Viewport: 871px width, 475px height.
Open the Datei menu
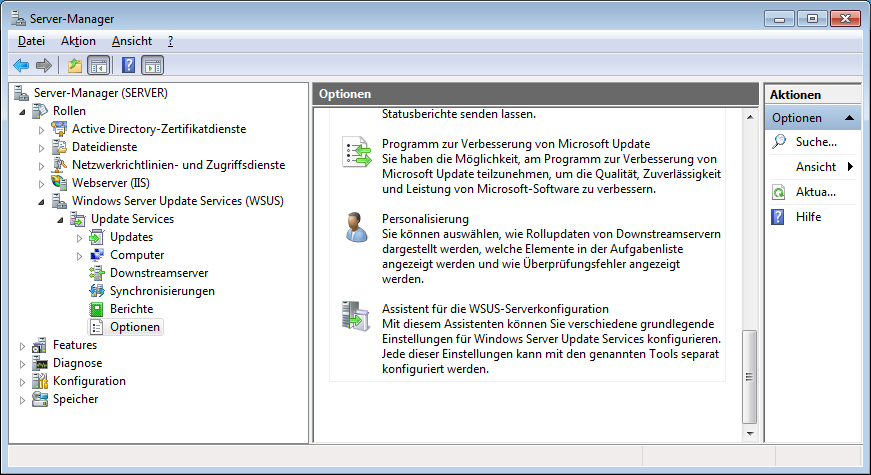tap(31, 41)
